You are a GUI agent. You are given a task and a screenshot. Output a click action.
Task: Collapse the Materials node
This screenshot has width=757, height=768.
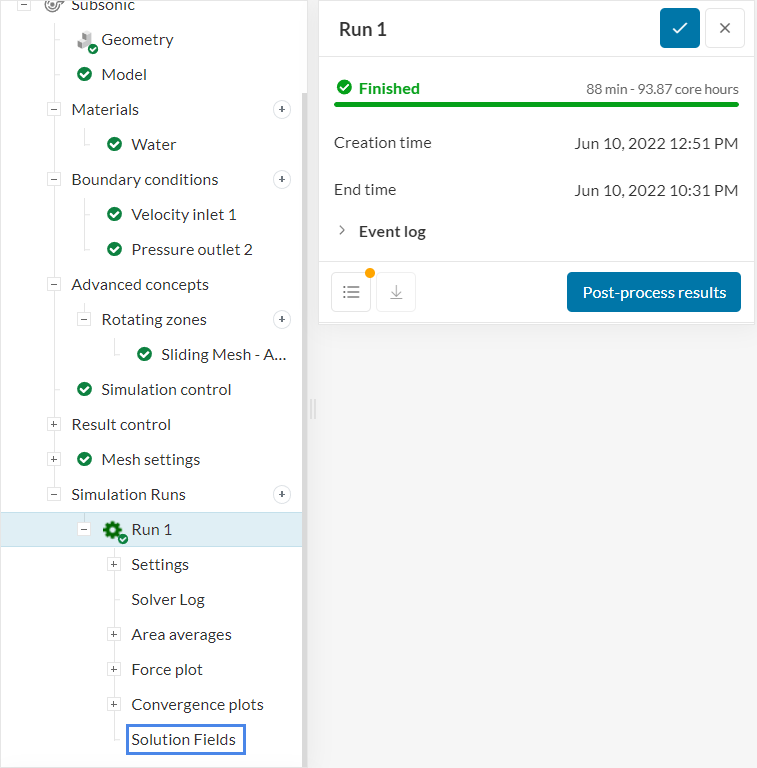coord(54,109)
